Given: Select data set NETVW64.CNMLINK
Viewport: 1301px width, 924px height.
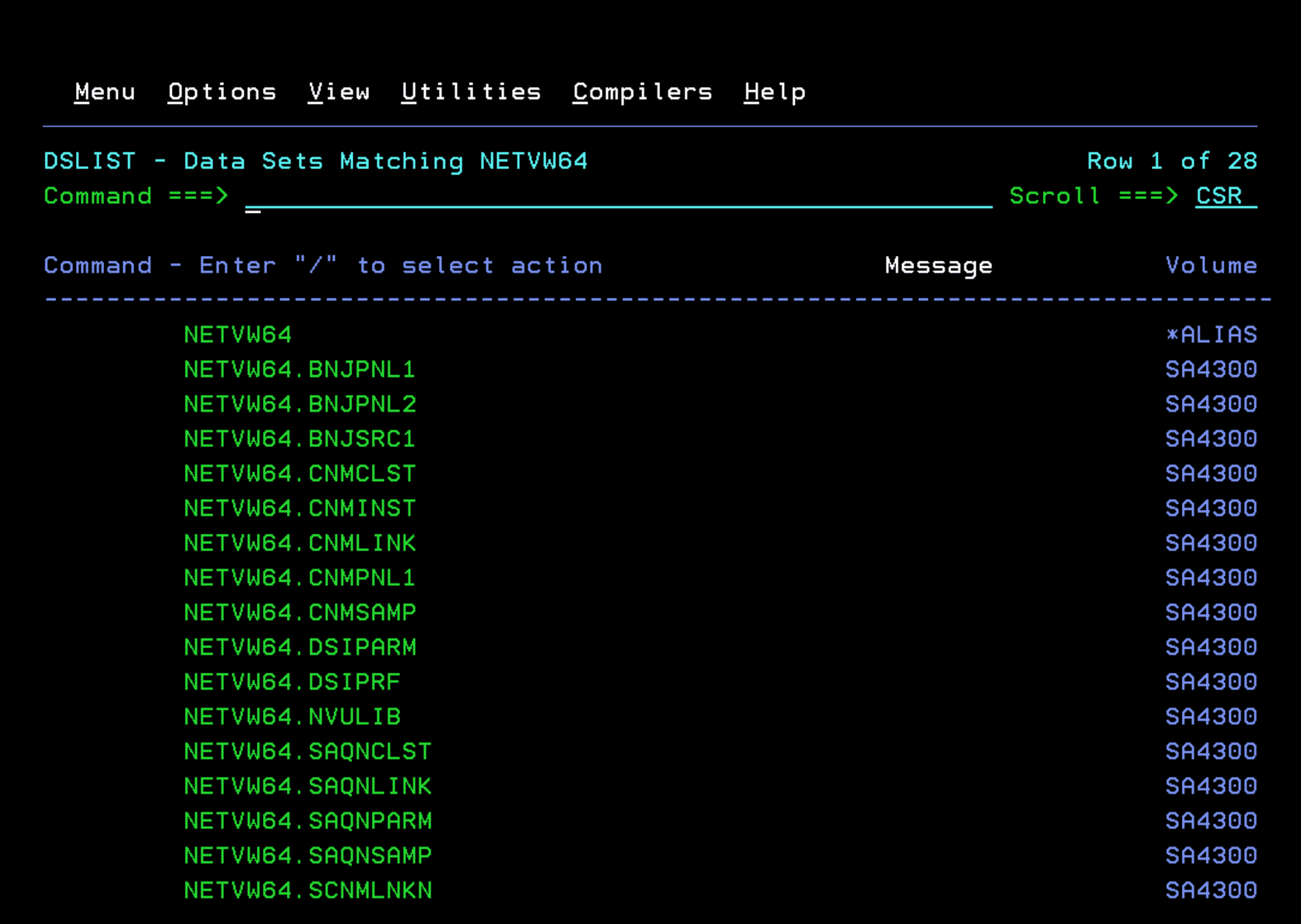Looking at the screenshot, I should tap(299, 543).
